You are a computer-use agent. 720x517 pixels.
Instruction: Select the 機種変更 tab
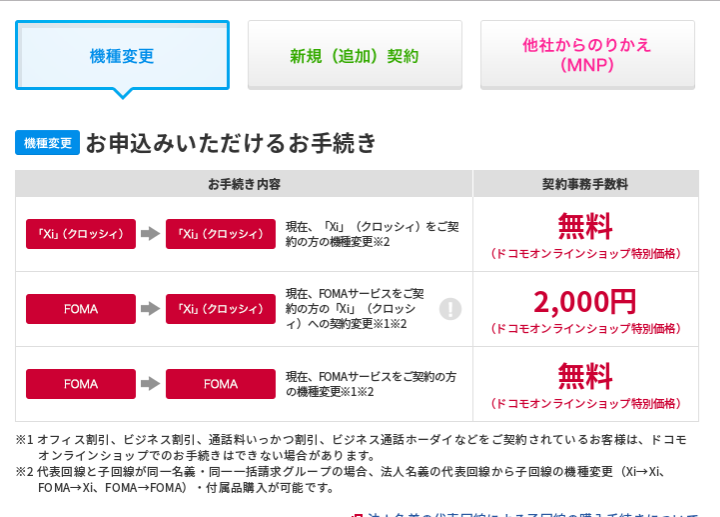[122, 55]
